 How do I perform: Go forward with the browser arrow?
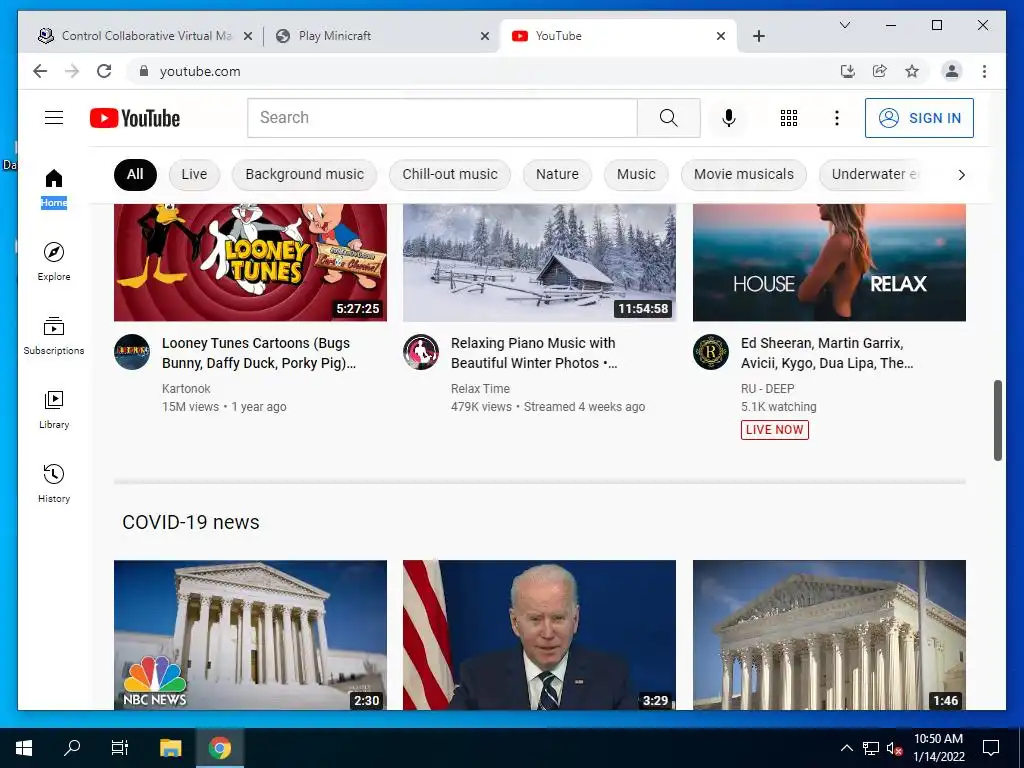[72, 71]
